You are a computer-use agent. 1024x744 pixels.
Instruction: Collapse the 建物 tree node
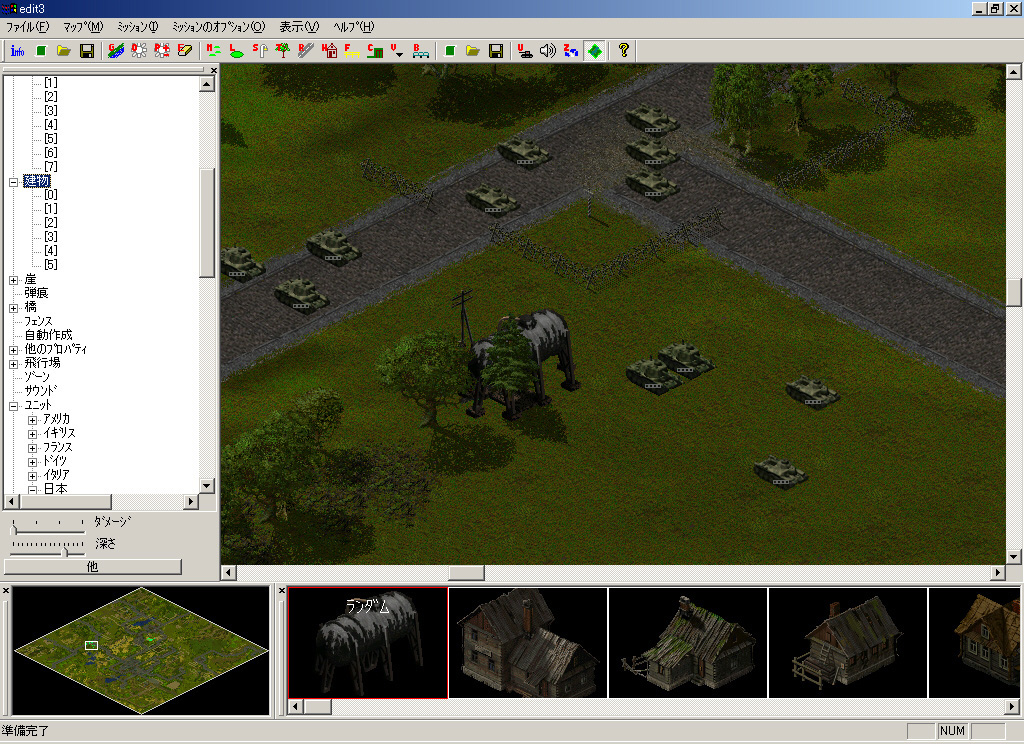pyautogui.click(x=13, y=182)
